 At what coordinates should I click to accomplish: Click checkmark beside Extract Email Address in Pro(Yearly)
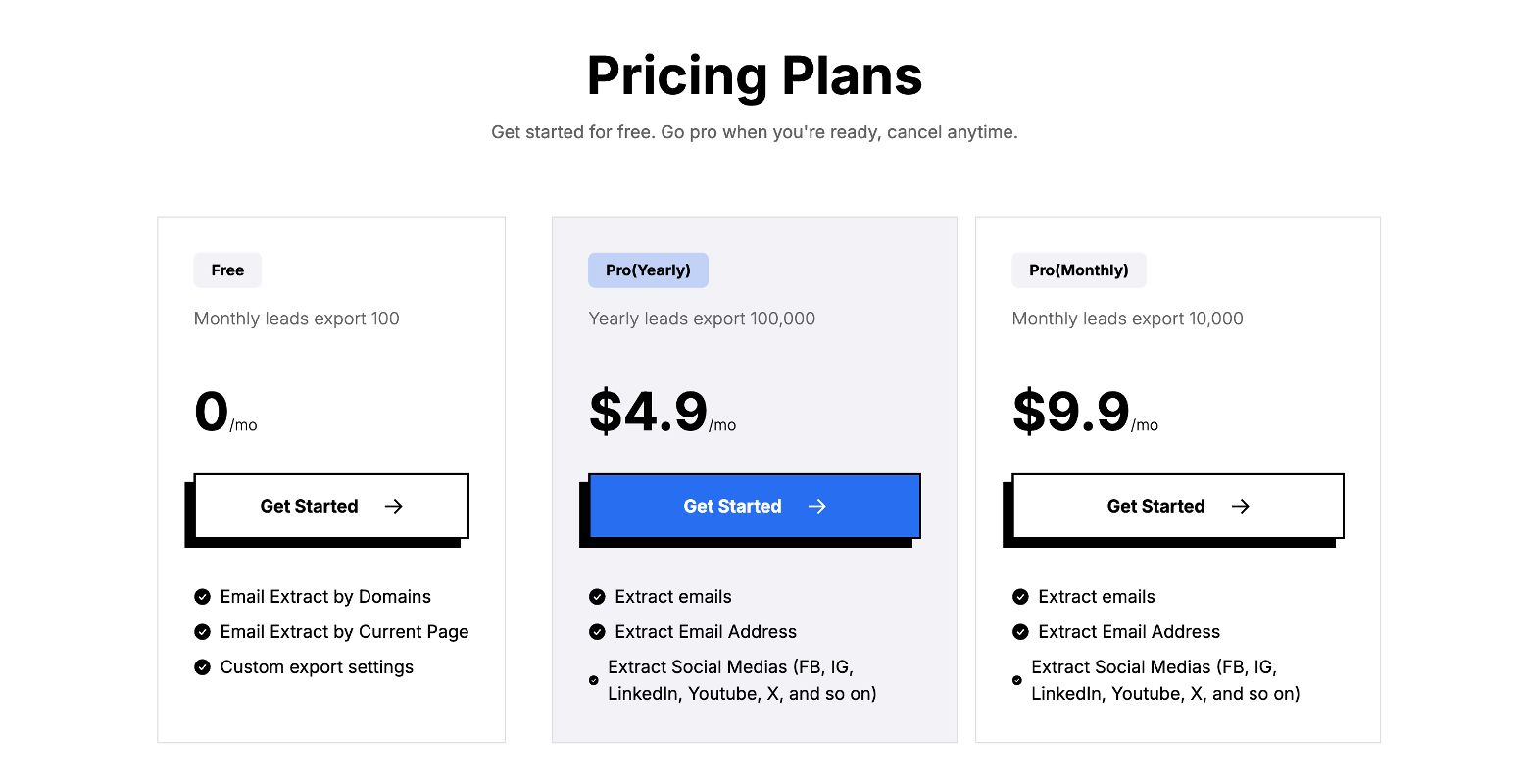[x=597, y=632]
